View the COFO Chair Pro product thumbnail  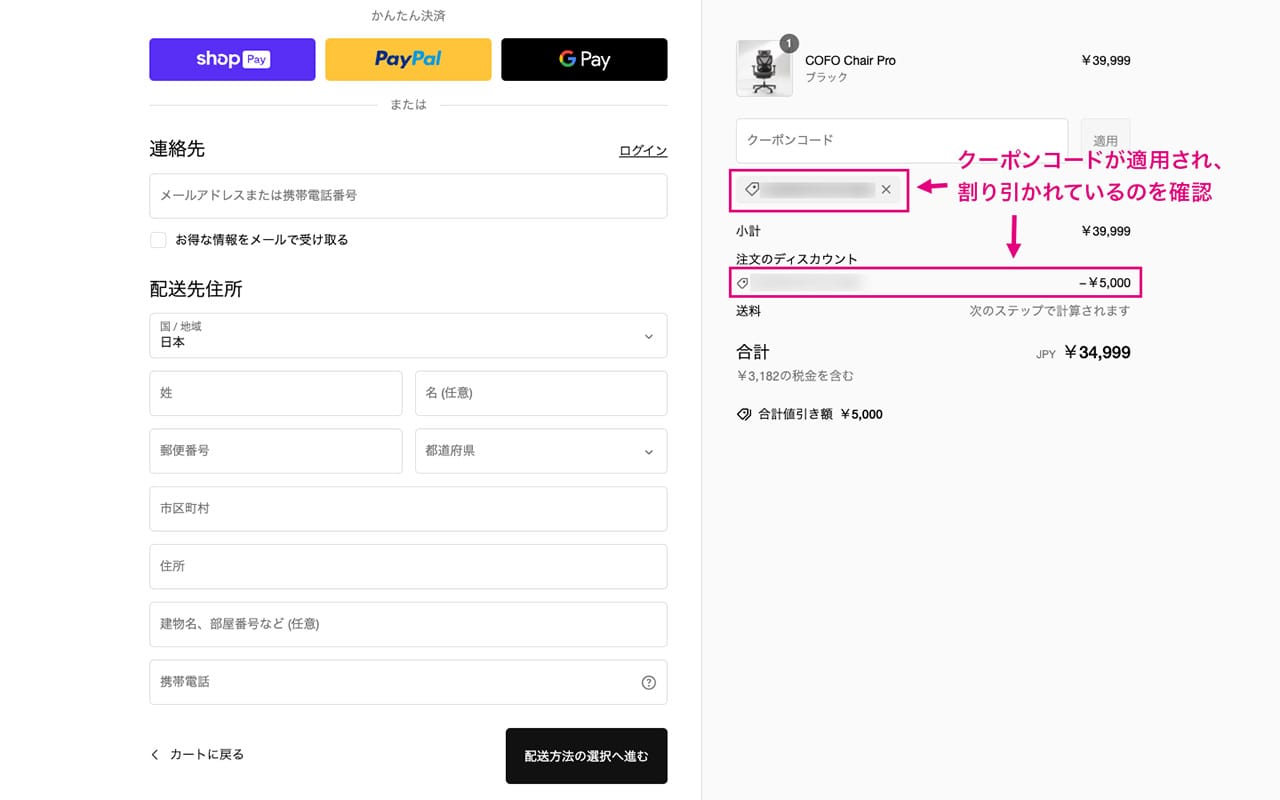click(764, 68)
